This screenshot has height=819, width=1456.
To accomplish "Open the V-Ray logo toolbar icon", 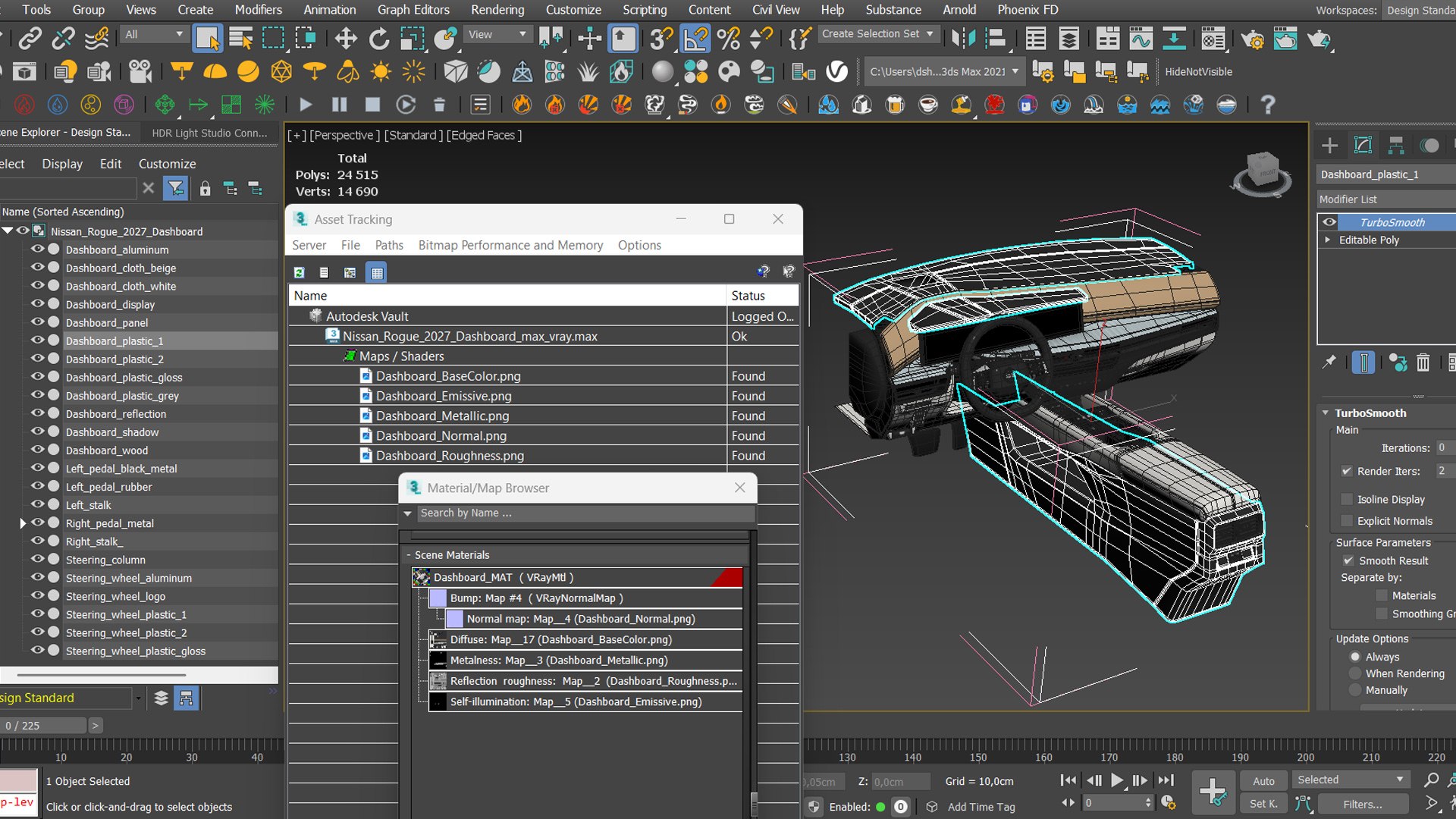I will pos(836,72).
